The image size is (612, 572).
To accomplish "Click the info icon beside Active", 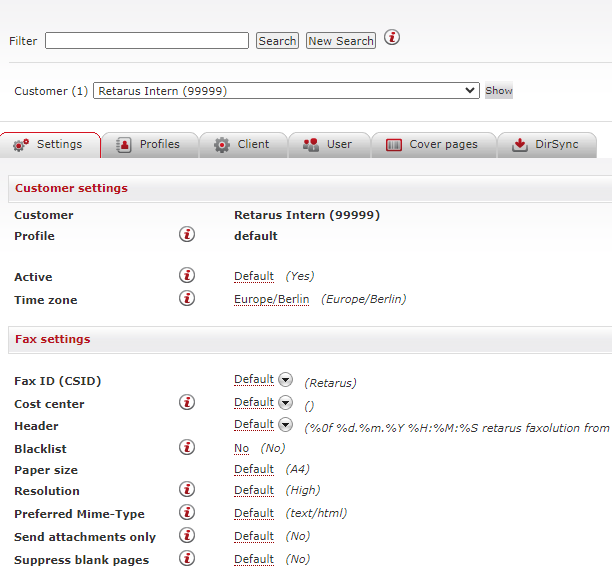I will pos(187,275).
